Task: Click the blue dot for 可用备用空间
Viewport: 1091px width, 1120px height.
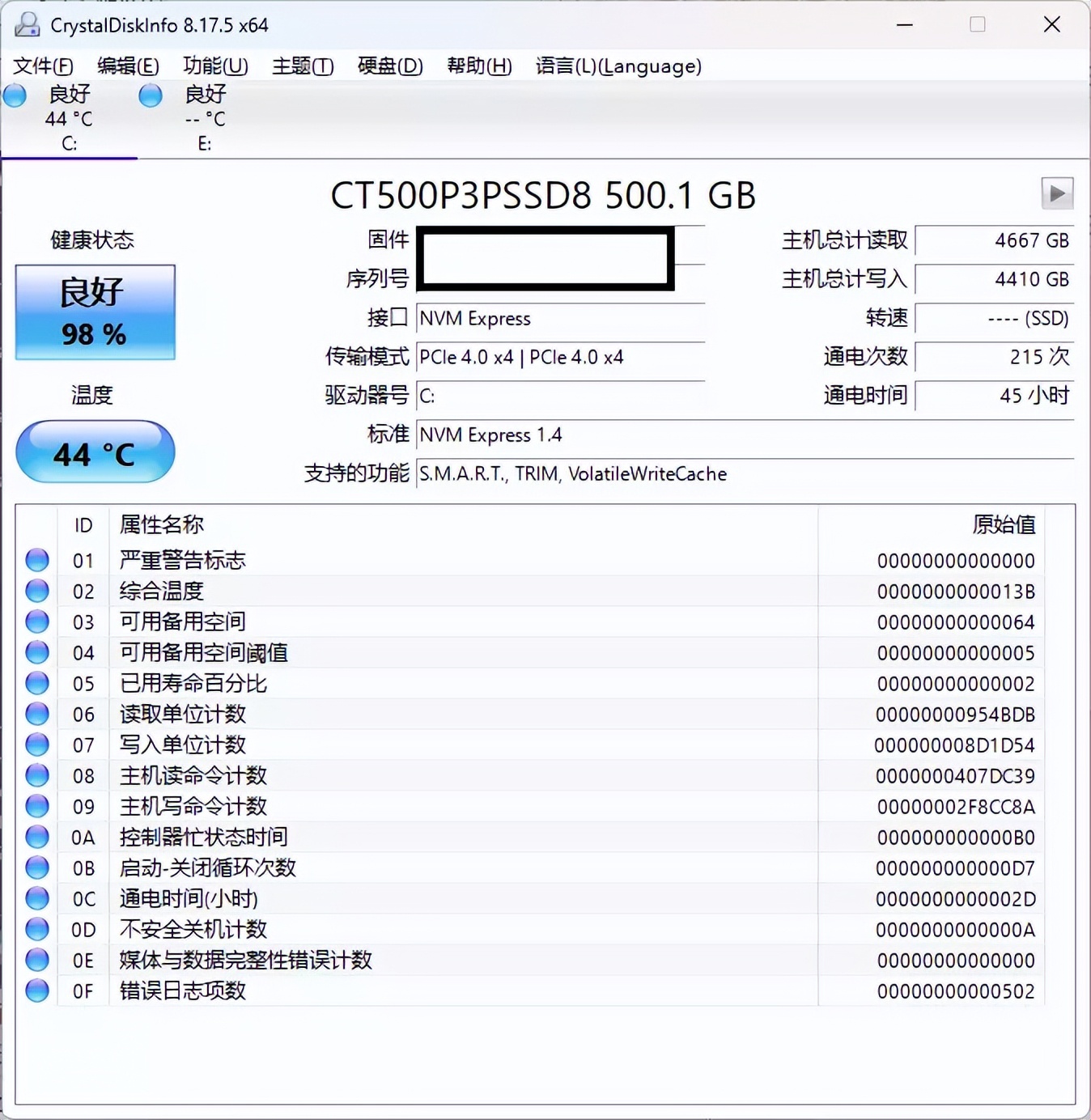Action: (x=36, y=621)
